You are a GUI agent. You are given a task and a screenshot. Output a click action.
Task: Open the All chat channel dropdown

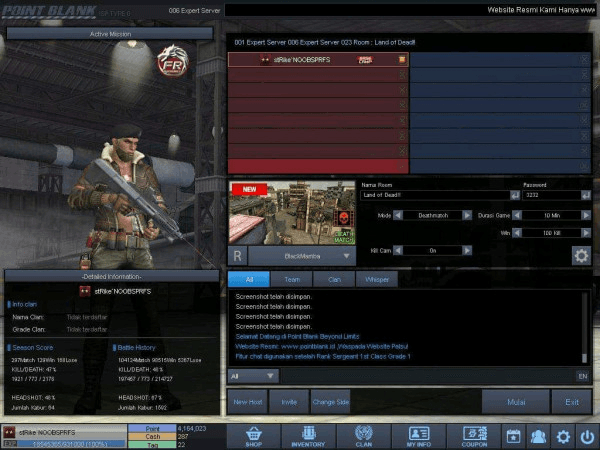pos(252,376)
